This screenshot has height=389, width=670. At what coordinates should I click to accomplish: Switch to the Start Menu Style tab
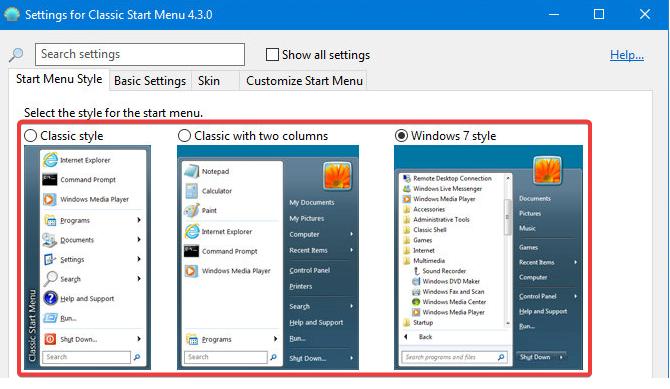click(59, 79)
